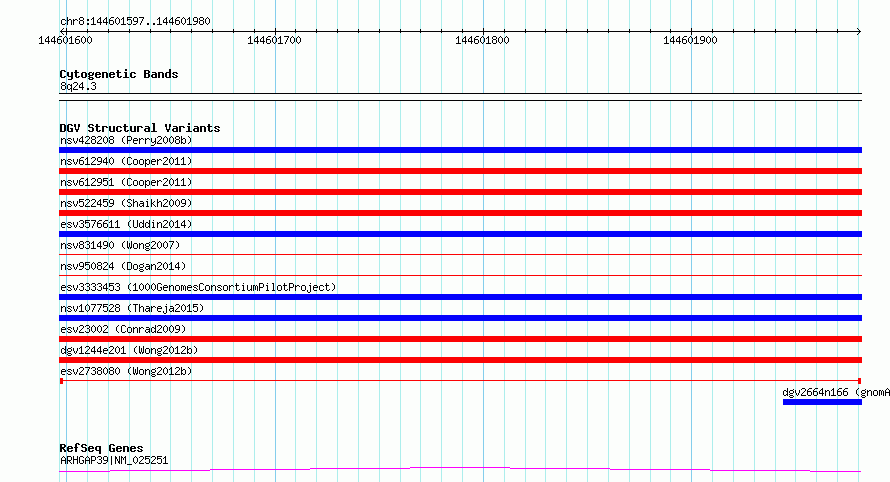Click the nsv612940 (Cooper2011) label
Screen dimensions: 890x482
click(126, 161)
